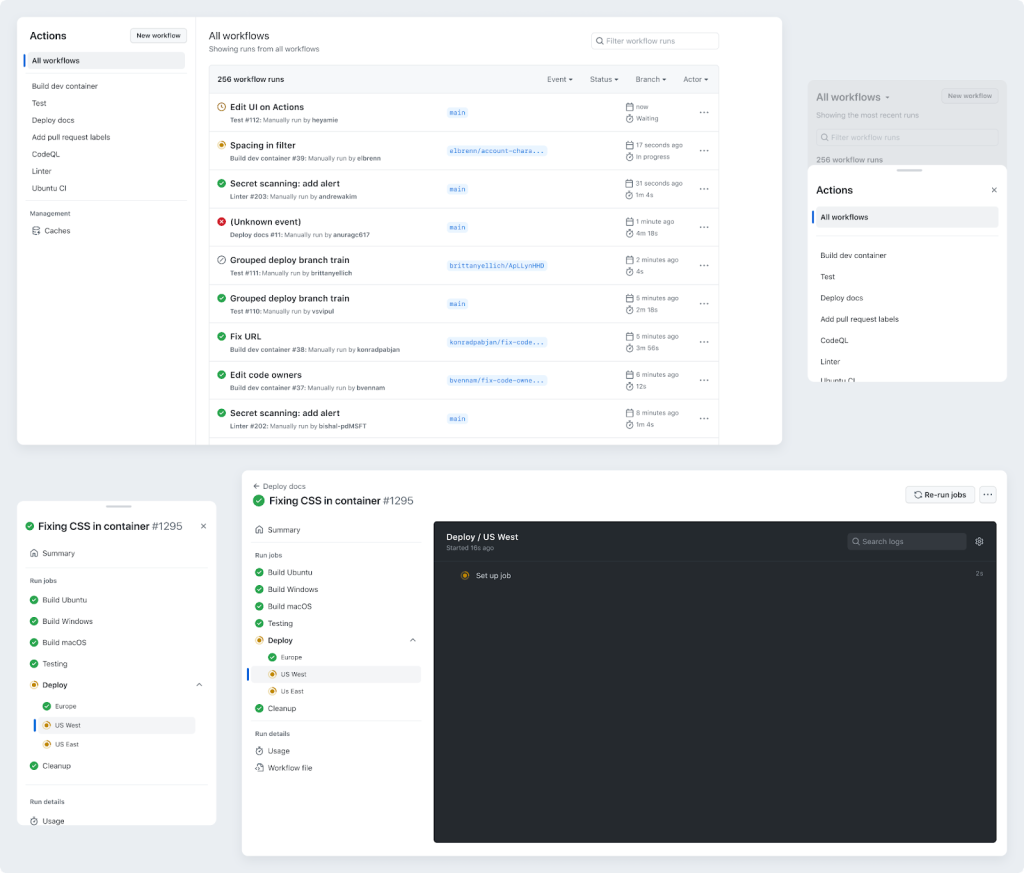Viewport: 1024px width, 873px height.
Task: Click the back arrow to Deploy docs
Action: (256, 486)
